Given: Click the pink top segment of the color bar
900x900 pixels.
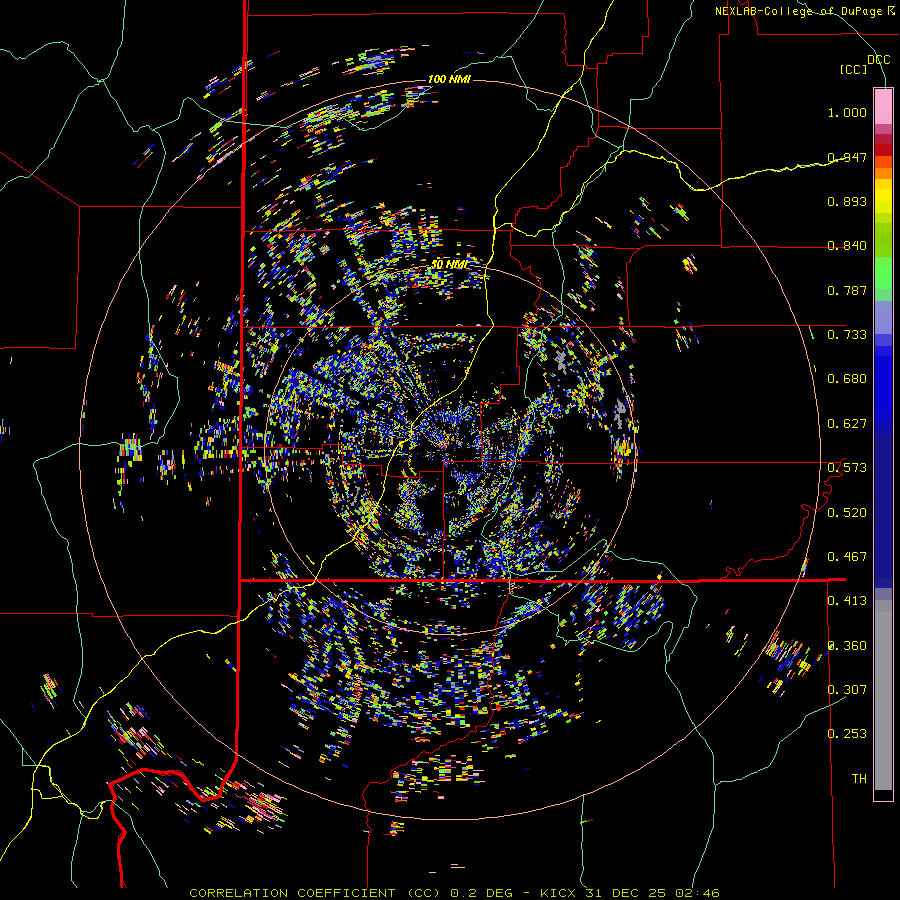Looking at the screenshot, I should click(883, 106).
